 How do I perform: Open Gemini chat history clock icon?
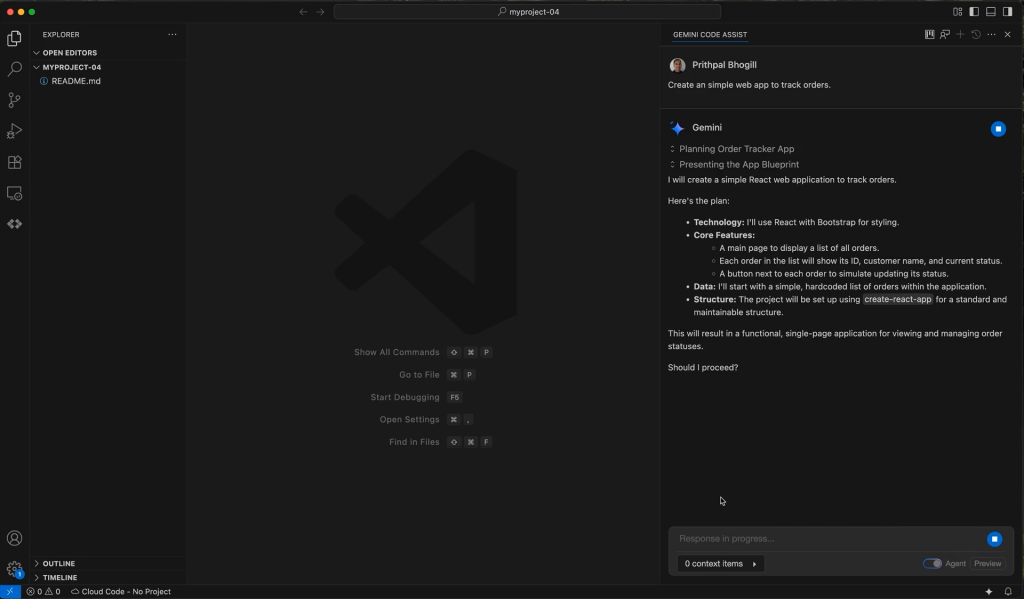tap(976, 35)
